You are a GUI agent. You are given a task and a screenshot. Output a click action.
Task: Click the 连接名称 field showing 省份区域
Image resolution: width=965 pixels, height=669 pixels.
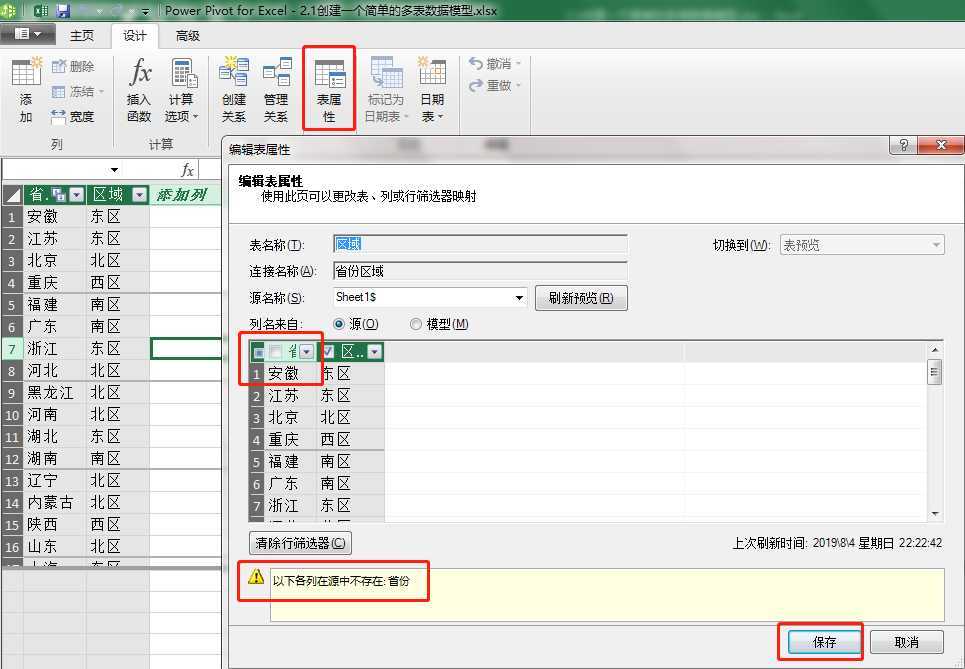tap(480, 271)
